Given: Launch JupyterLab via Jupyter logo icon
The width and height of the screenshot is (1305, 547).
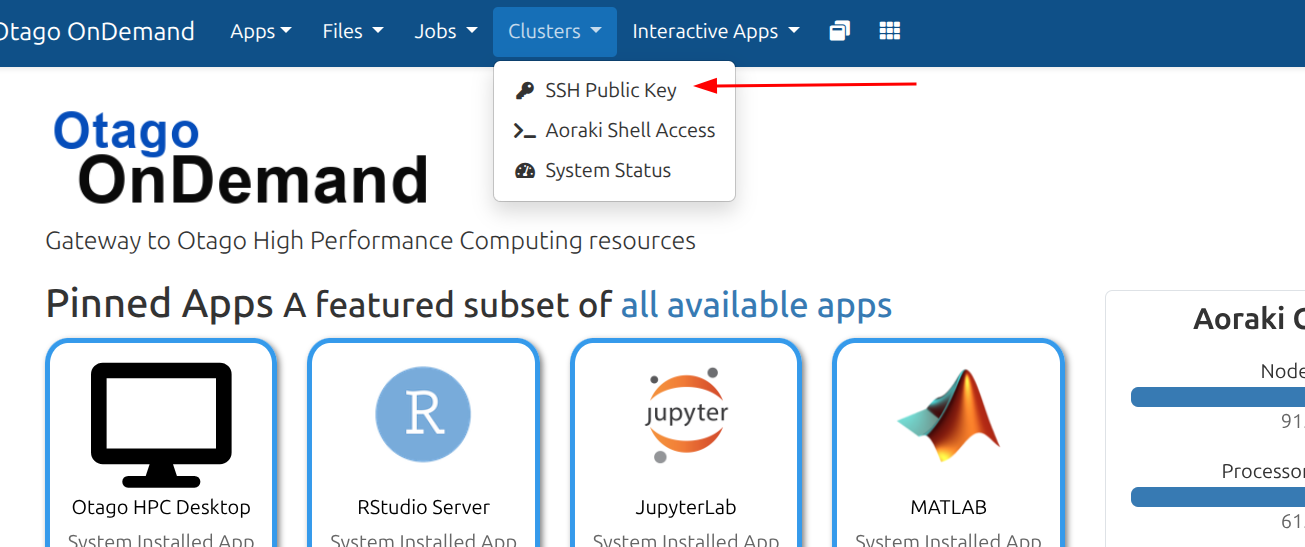Looking at the screenshot, I should (x=685, y=415).
